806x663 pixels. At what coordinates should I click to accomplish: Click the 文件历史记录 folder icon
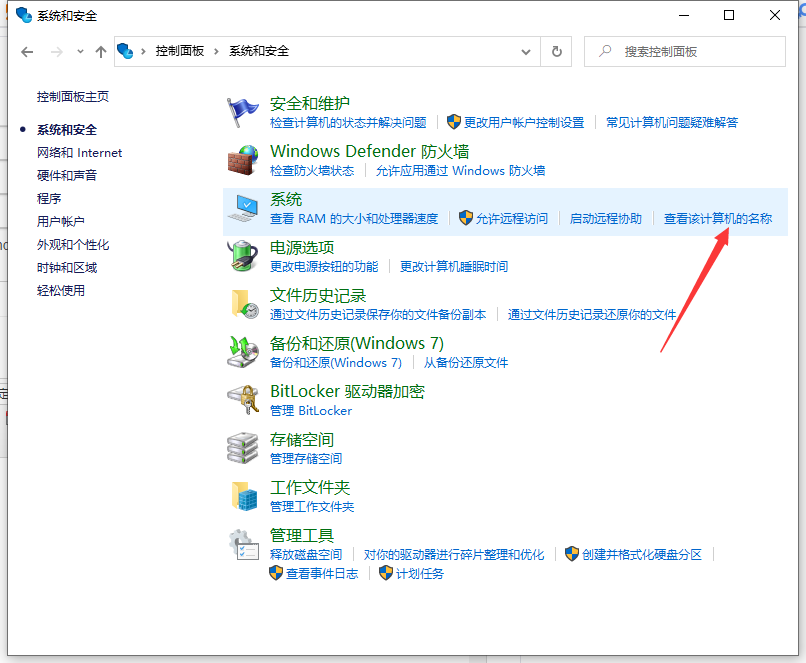(242, 303)
